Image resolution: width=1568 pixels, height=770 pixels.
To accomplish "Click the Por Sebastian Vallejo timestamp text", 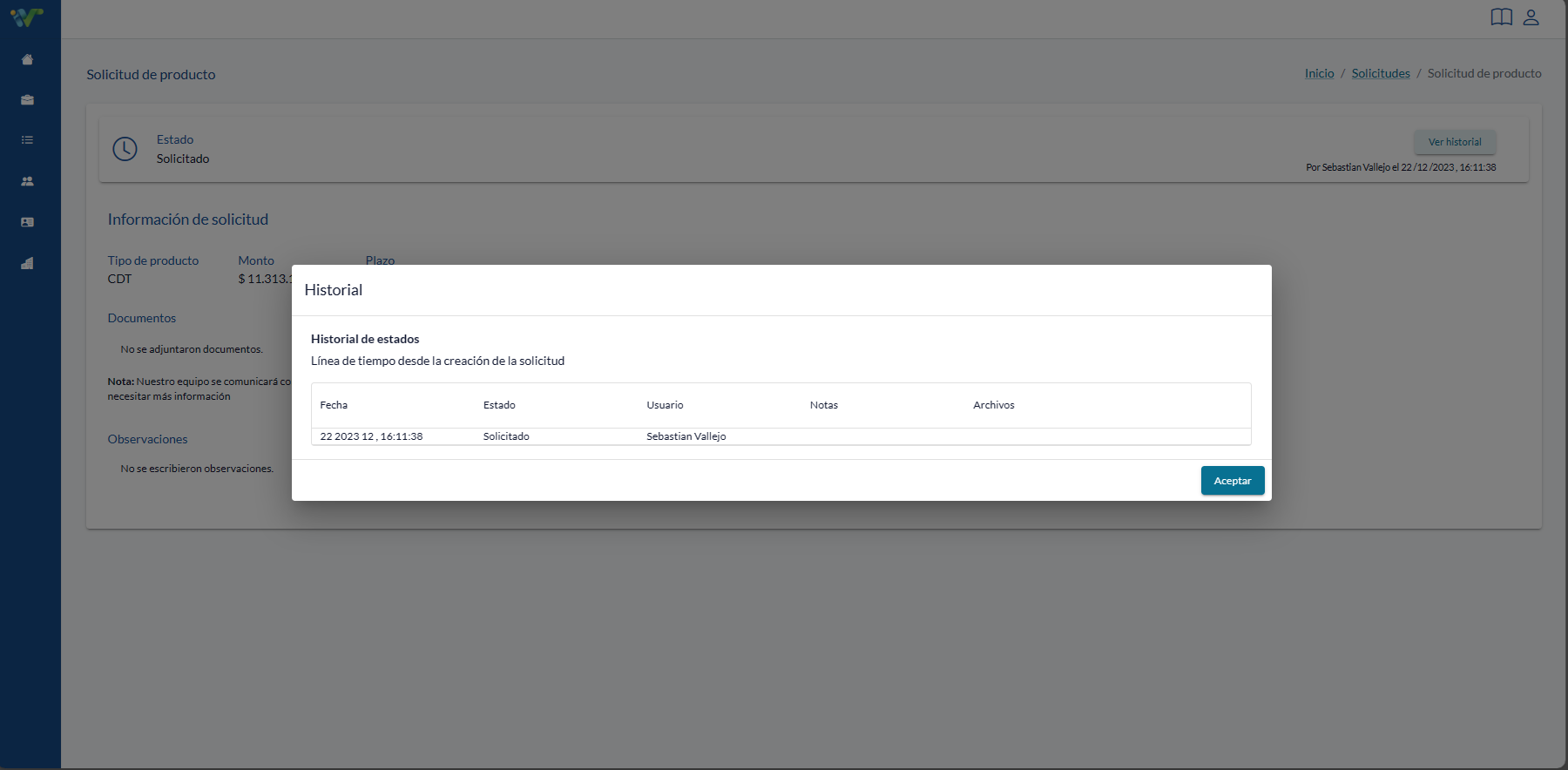I will pos(1401,167).
